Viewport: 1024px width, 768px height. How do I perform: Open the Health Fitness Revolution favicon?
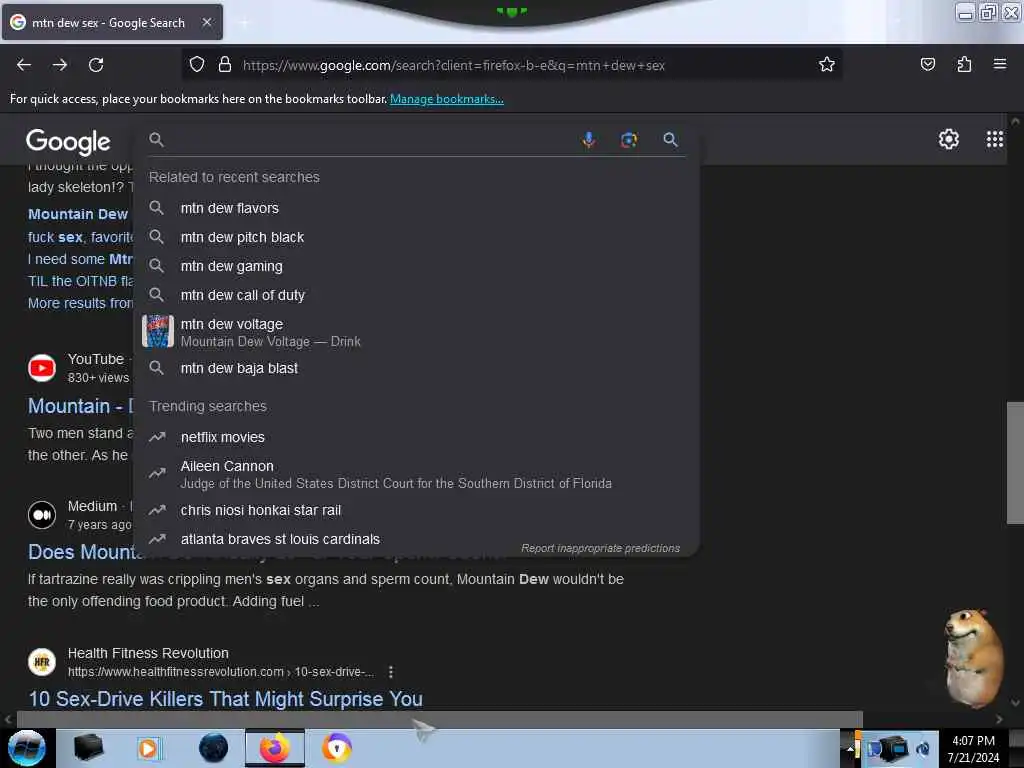coord(42,662)
